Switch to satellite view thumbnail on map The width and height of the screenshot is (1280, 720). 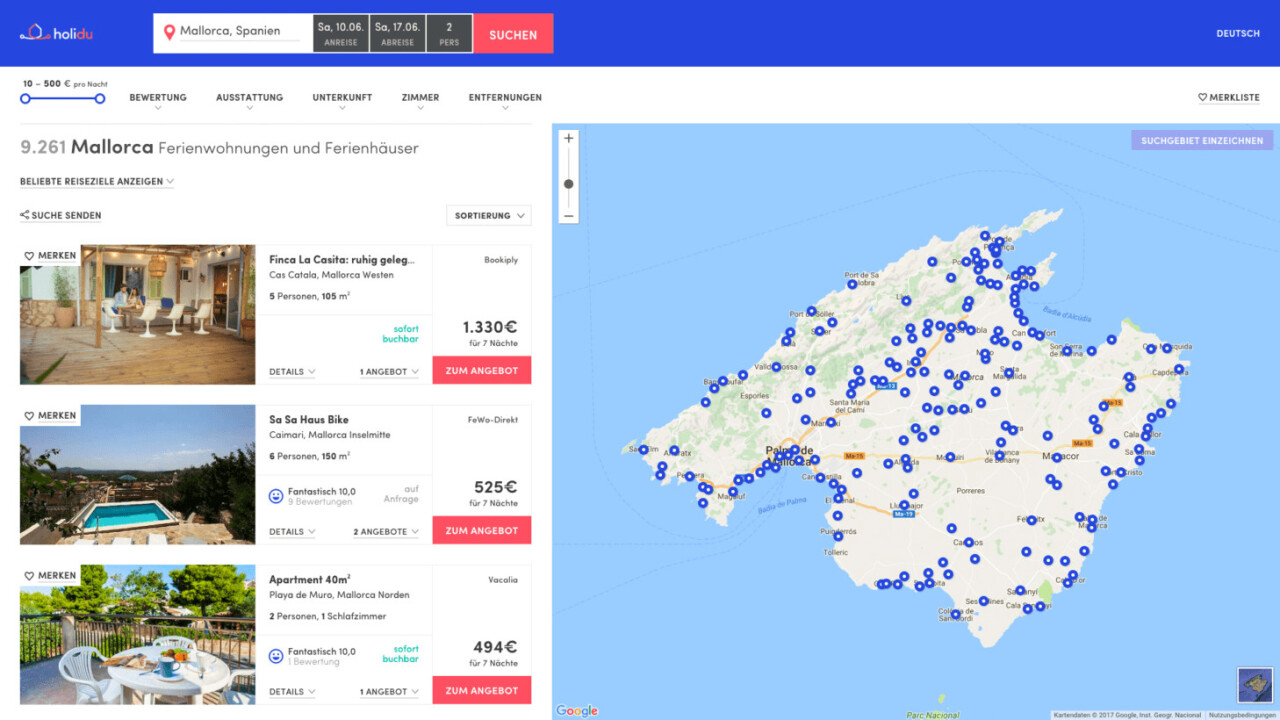click(x=1253, y=686)
